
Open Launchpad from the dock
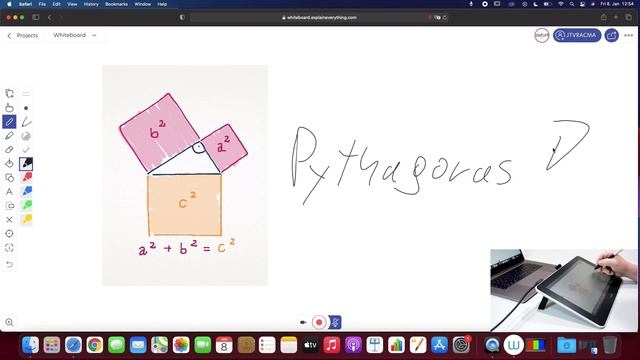pos(52,345)
